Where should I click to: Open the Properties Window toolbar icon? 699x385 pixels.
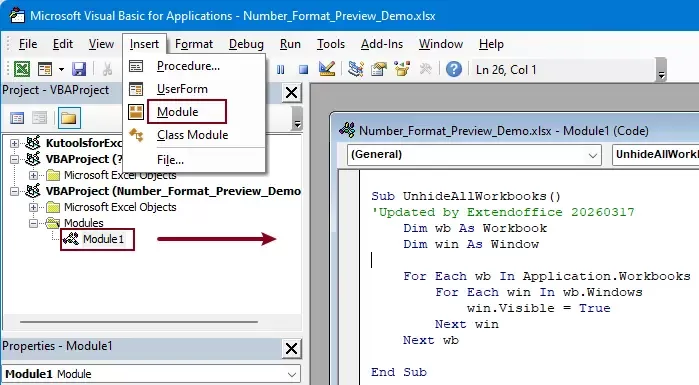pos(379,69)
